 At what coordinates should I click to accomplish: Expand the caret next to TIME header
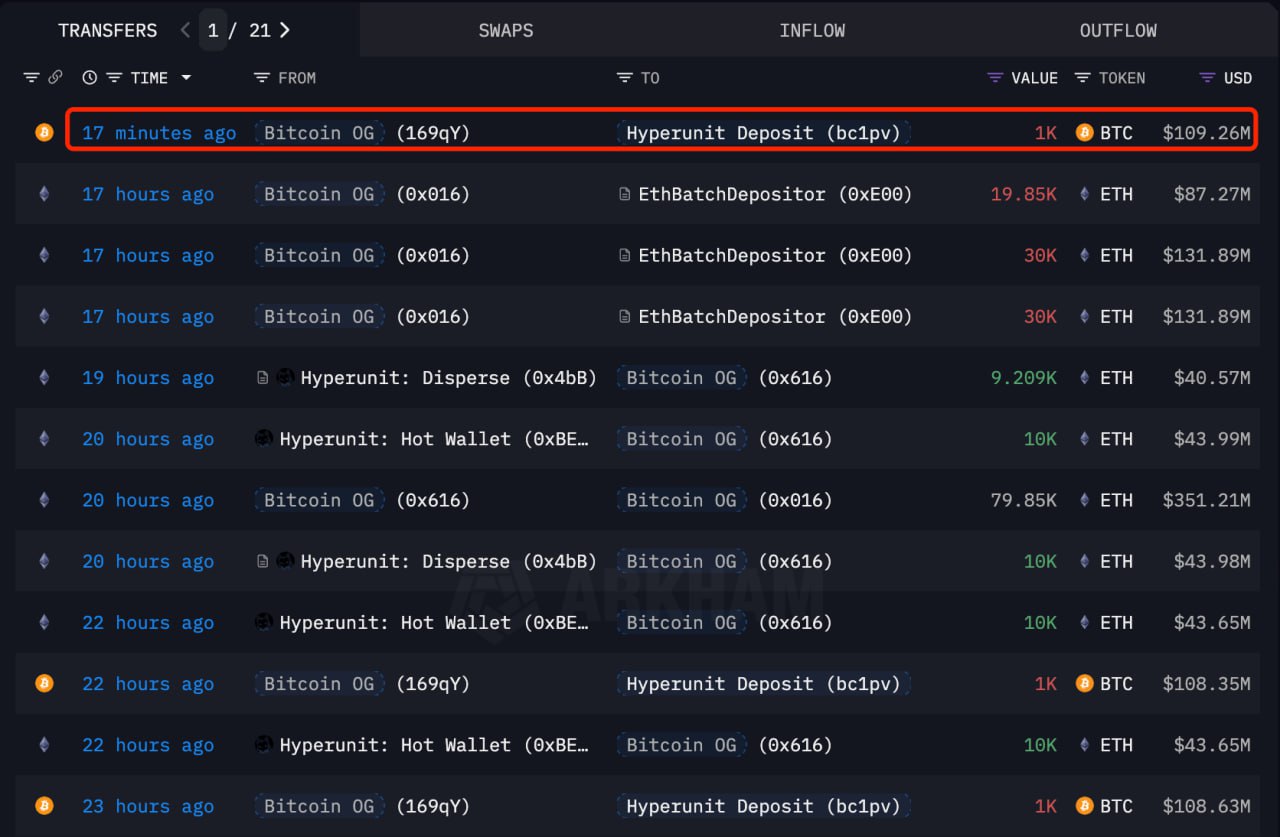[x=186, y=78]
